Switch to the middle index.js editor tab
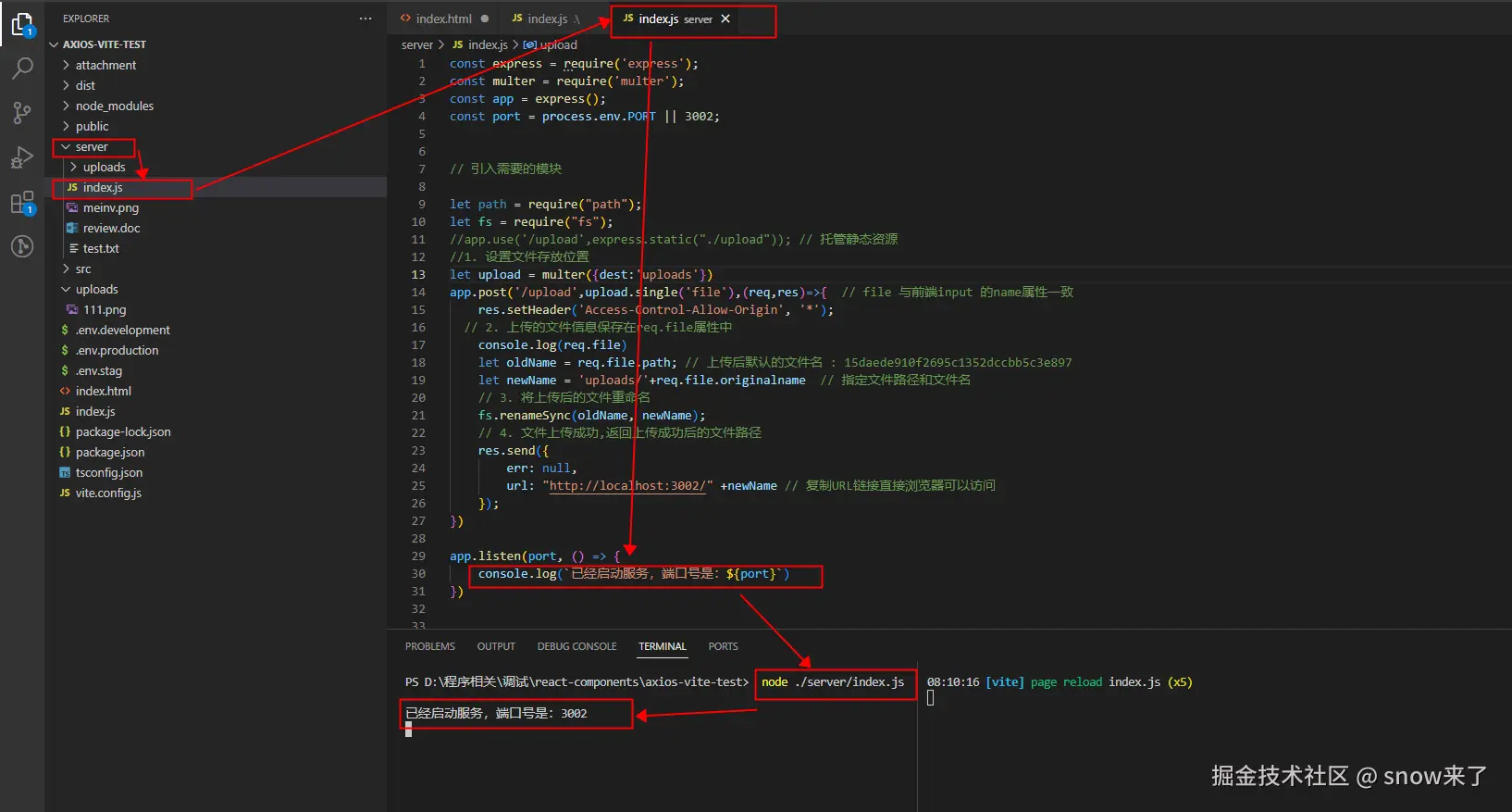This screenshot has width=1512, height=812. [x=547, y=19]
